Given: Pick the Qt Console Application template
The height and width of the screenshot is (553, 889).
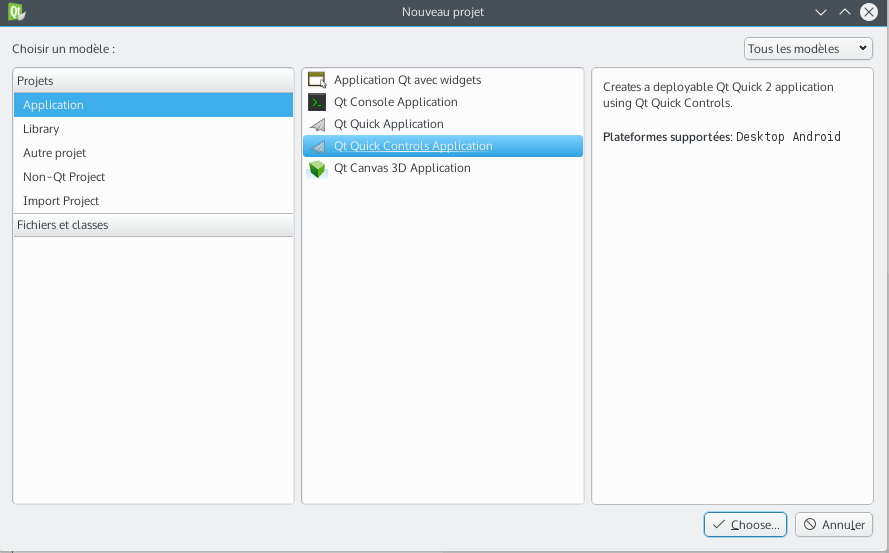Looking at the screenshot, I should point(443,102).
